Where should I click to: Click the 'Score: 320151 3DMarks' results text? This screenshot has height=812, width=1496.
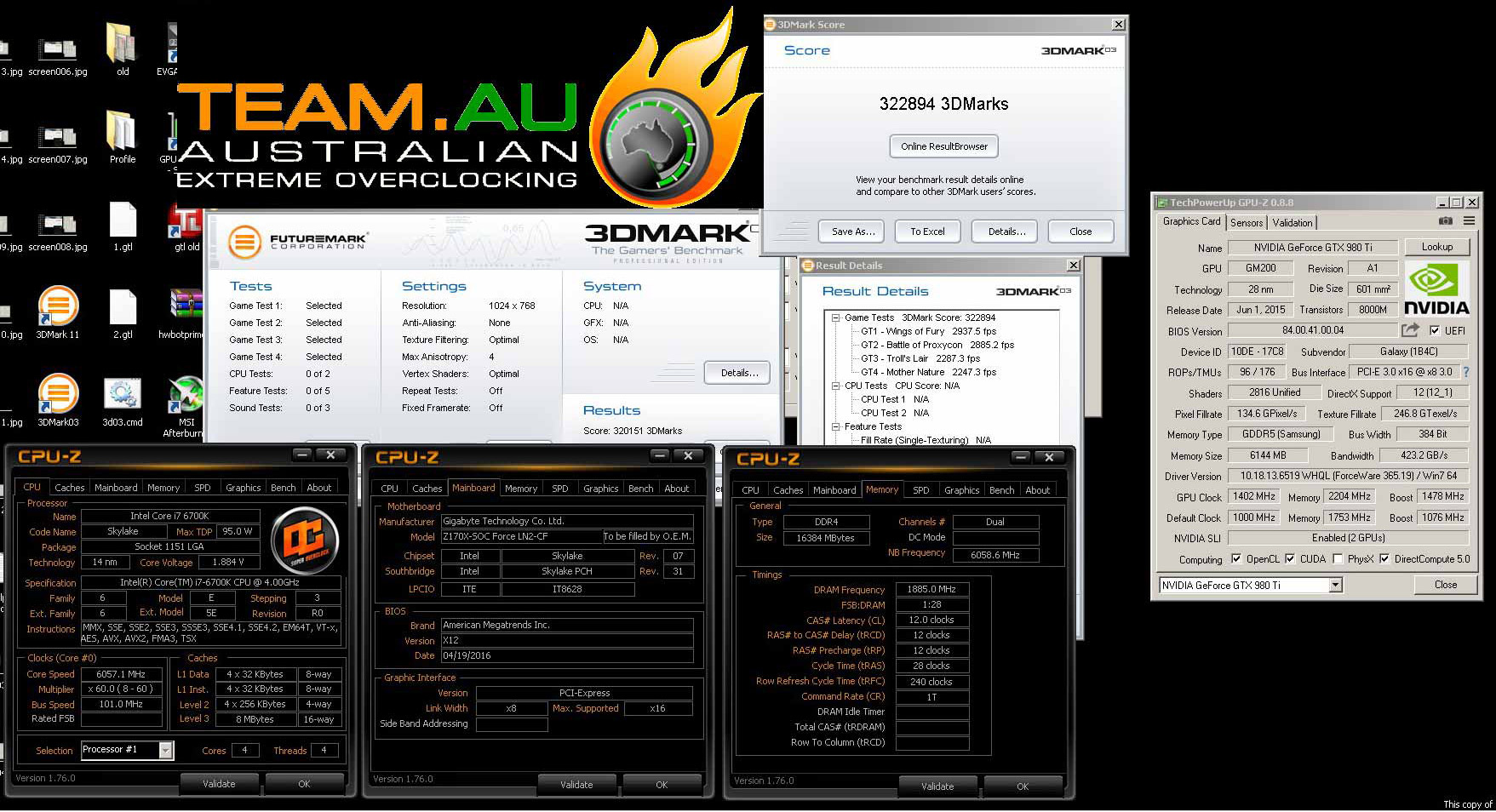click(x=633, y=431)
